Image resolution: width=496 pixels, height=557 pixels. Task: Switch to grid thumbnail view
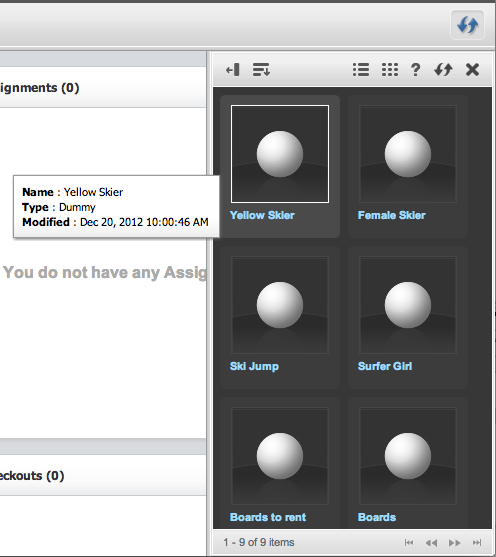(x=390, y=70)
